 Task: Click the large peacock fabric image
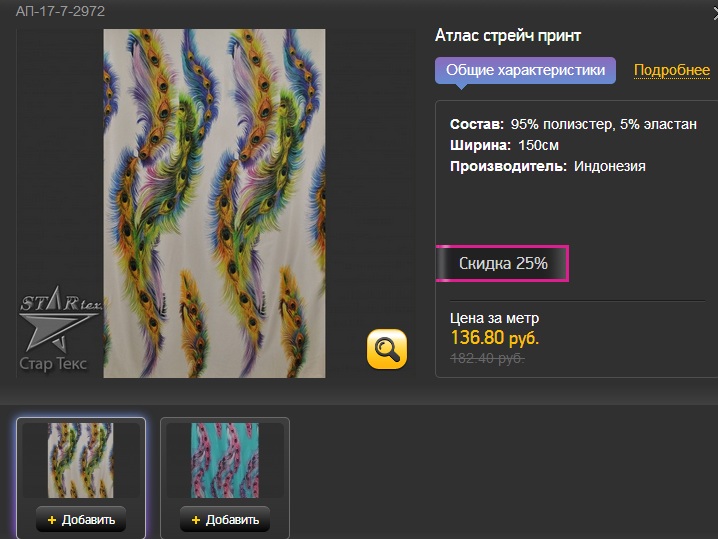click(x=214, y=203)
